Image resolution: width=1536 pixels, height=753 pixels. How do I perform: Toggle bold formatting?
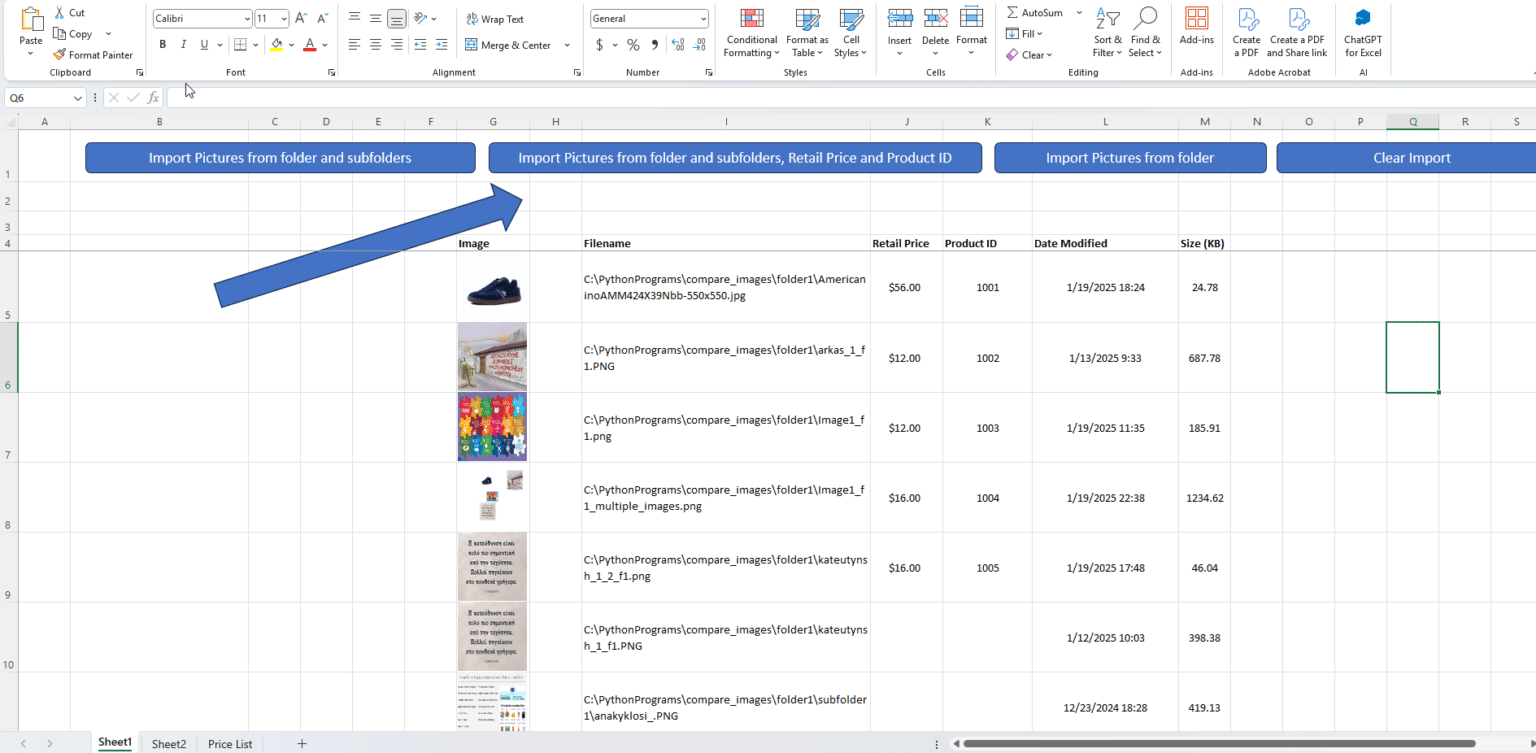pos(162,44)
